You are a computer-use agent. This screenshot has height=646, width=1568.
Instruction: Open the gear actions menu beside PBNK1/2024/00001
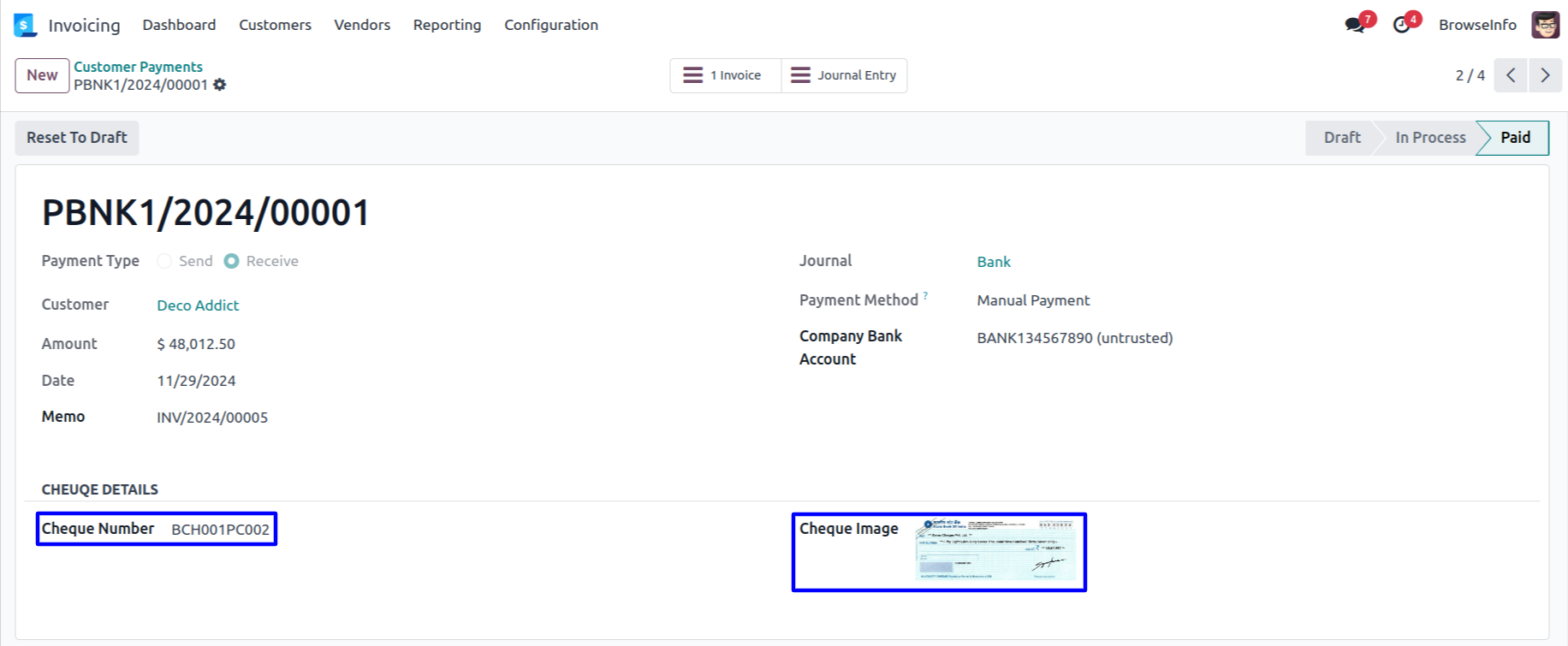click(x=220, y=85)
